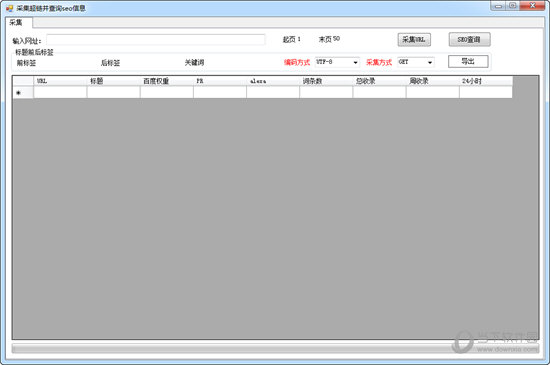Screen dimensions: 550x365
Task: Click the 标题 column header
Action: click(113, 81)
